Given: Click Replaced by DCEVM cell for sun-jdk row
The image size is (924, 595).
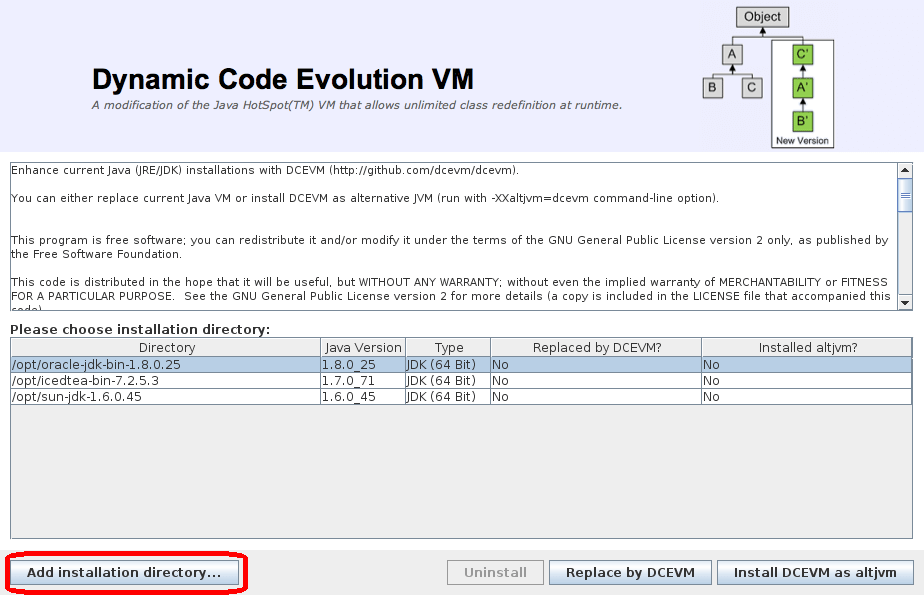Looking at the screenshot, I should tap(596, 396).
